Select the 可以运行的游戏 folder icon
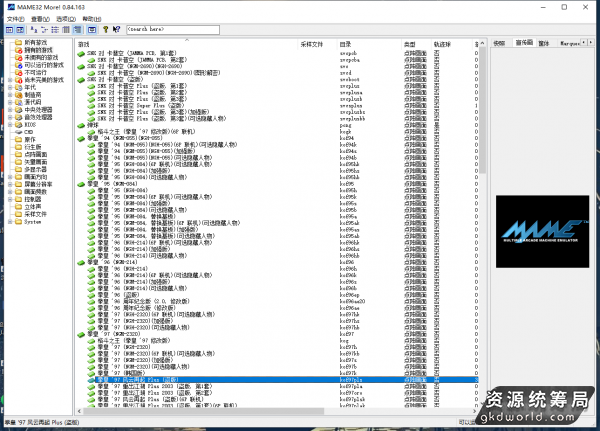600x431 pixels. click(x=18, y=65)
